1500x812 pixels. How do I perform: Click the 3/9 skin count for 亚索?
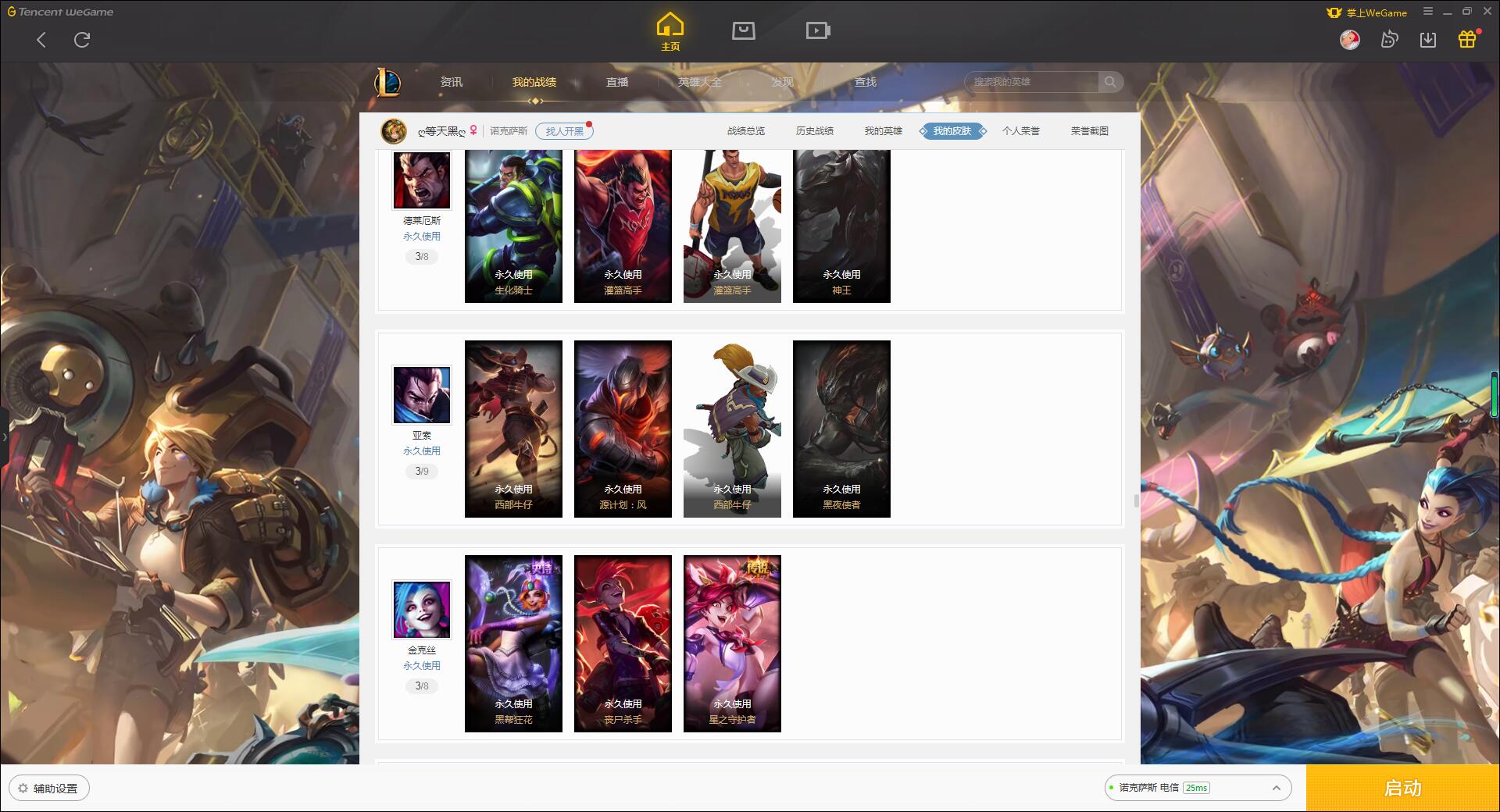pos(422,472)
